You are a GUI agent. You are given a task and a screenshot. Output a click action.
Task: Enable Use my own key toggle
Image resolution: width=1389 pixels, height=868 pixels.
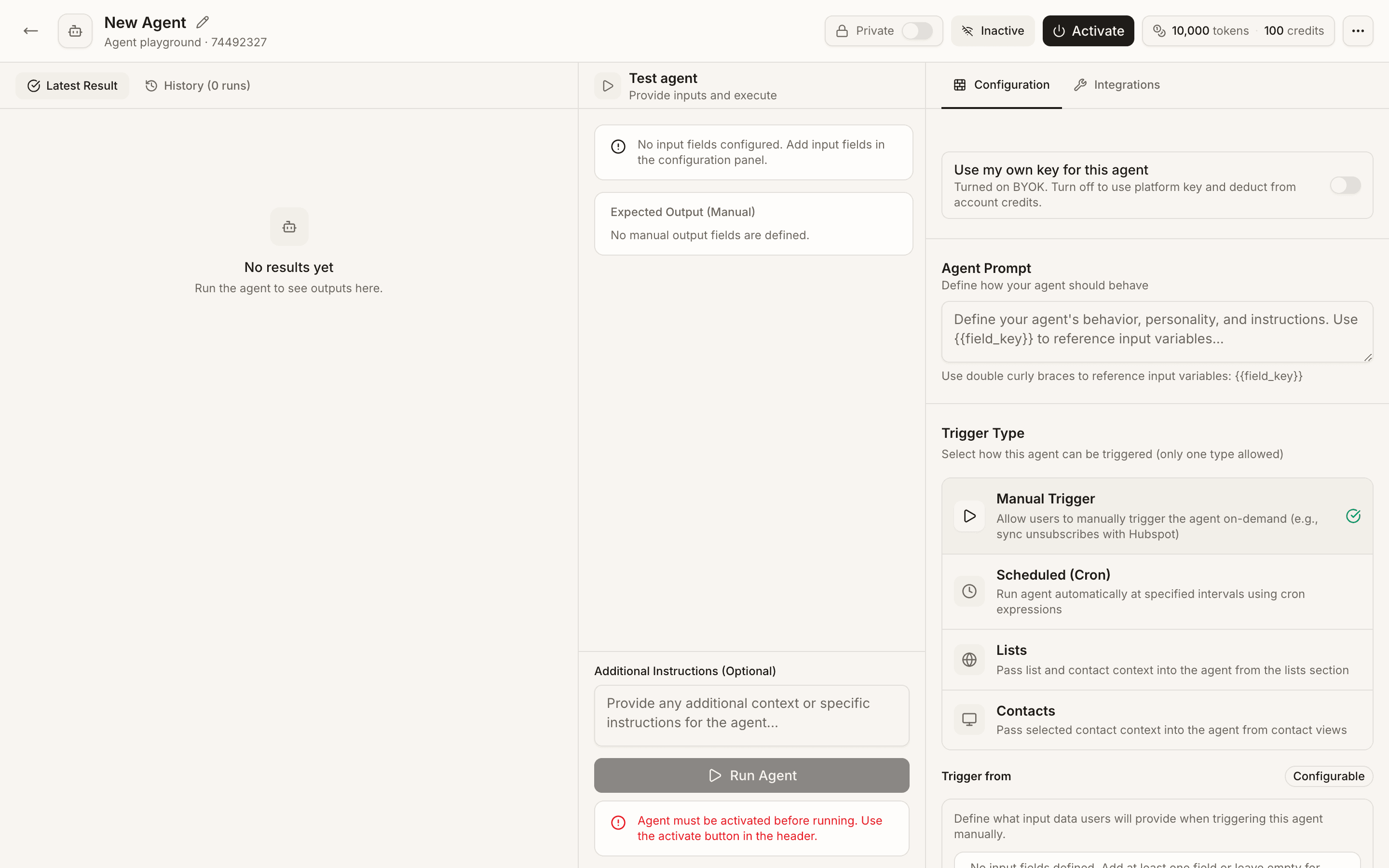tap(1346, 186)
